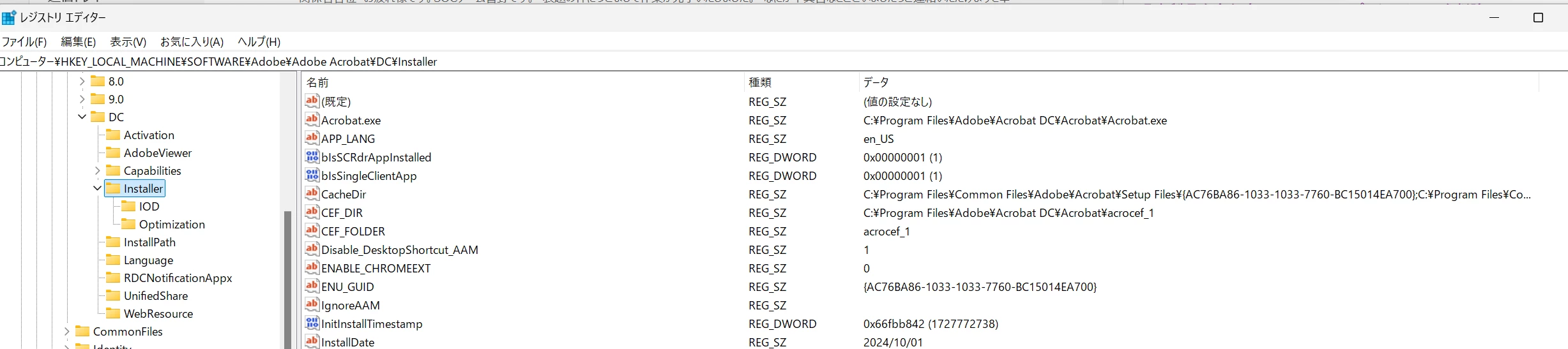Click the Registry Editor app icon in title bar

8,17
